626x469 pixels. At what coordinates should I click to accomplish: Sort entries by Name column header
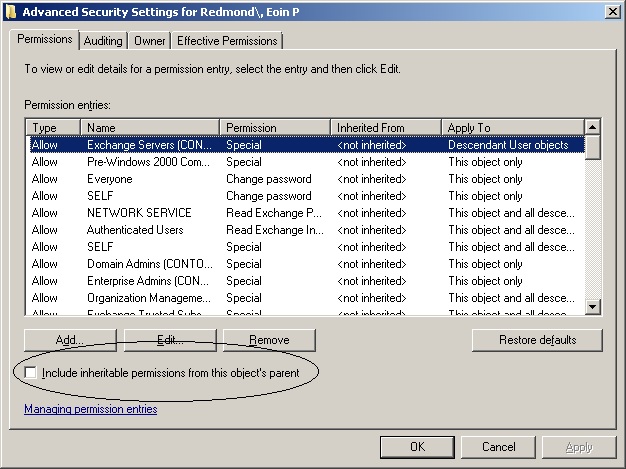click(x=150, y=128)
